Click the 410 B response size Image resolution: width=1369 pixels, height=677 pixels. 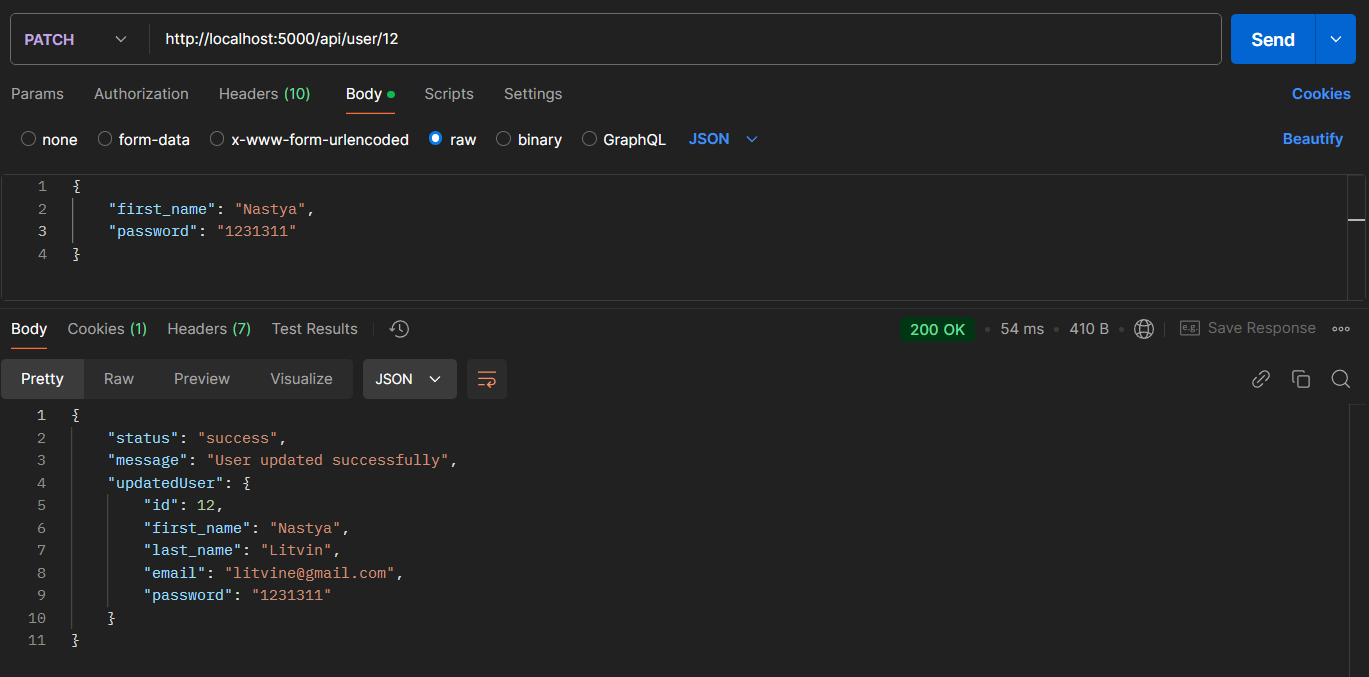tap(1089, 329)
